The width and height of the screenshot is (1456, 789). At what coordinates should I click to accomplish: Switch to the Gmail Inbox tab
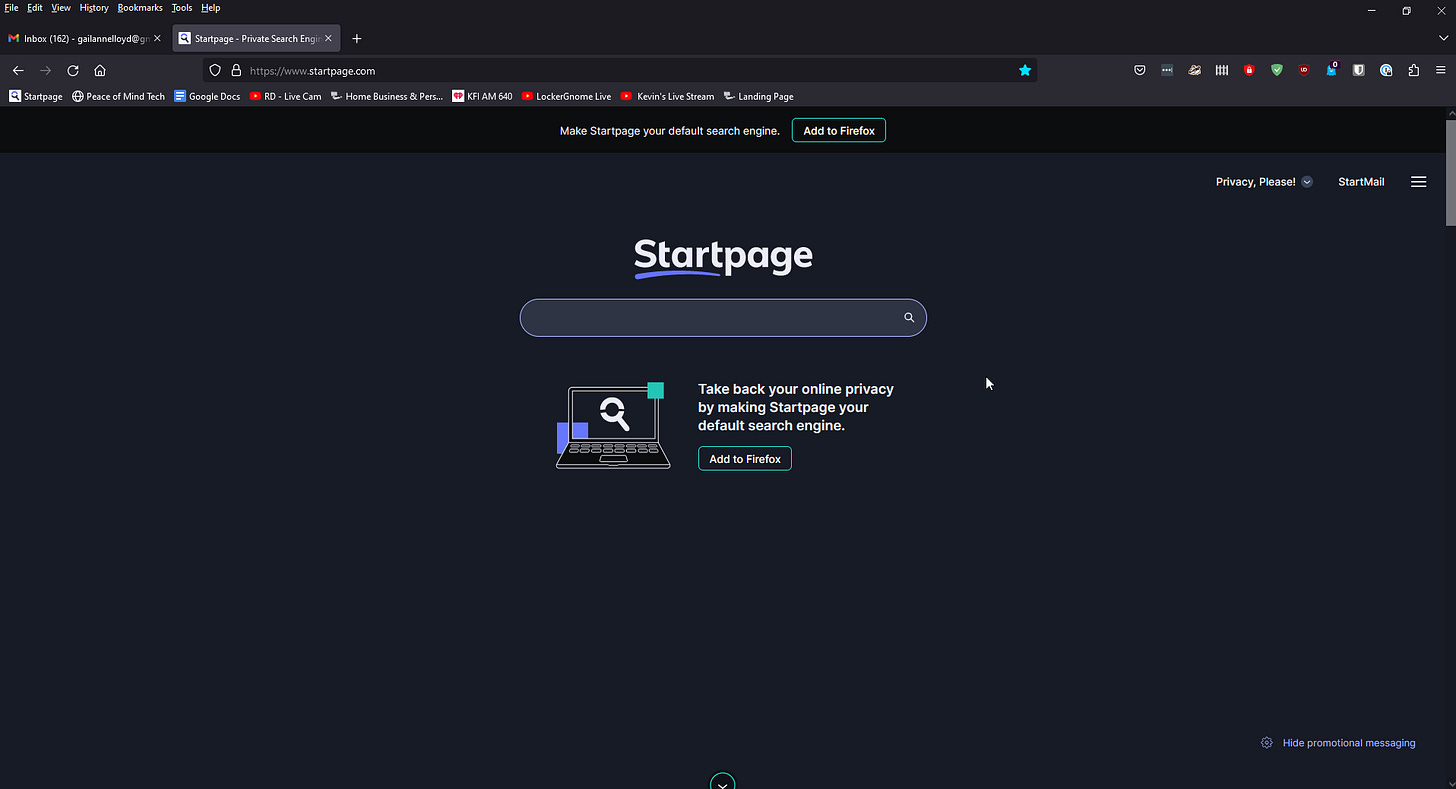(x=84, y=38)
